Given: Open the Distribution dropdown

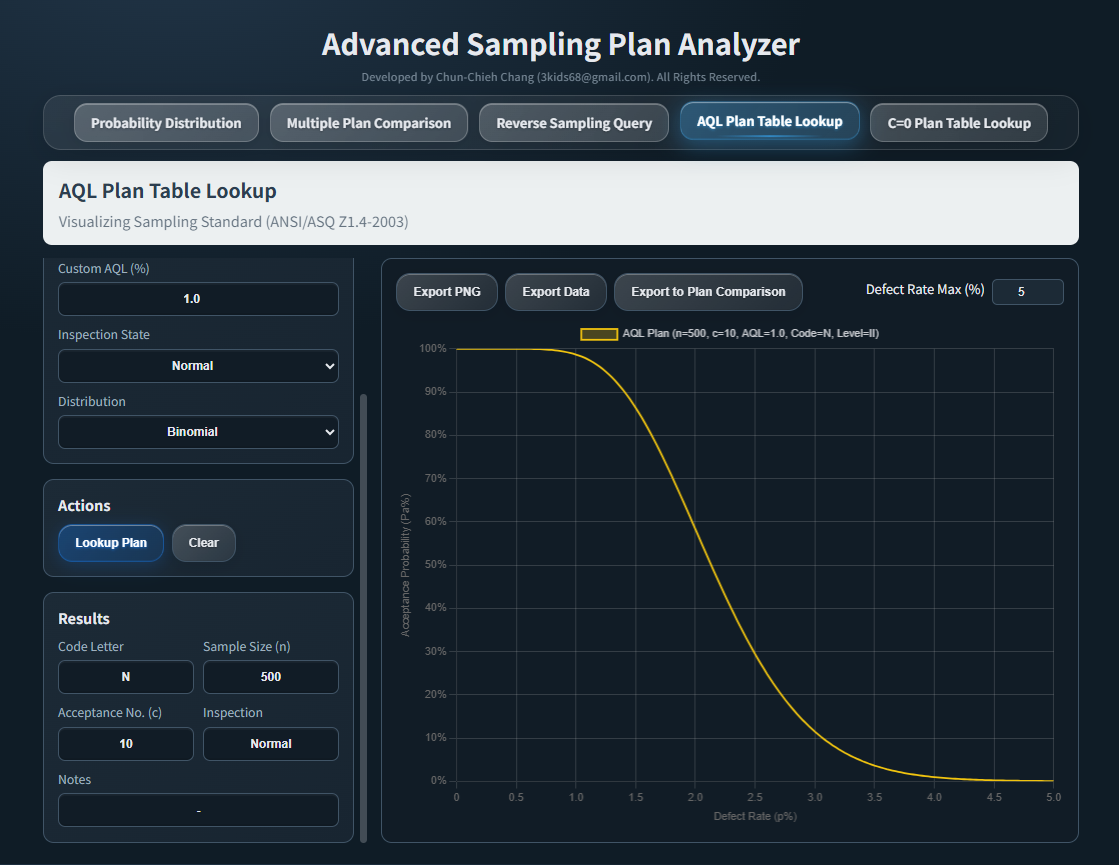Looking at the screenshot, I should pos(197,431).
